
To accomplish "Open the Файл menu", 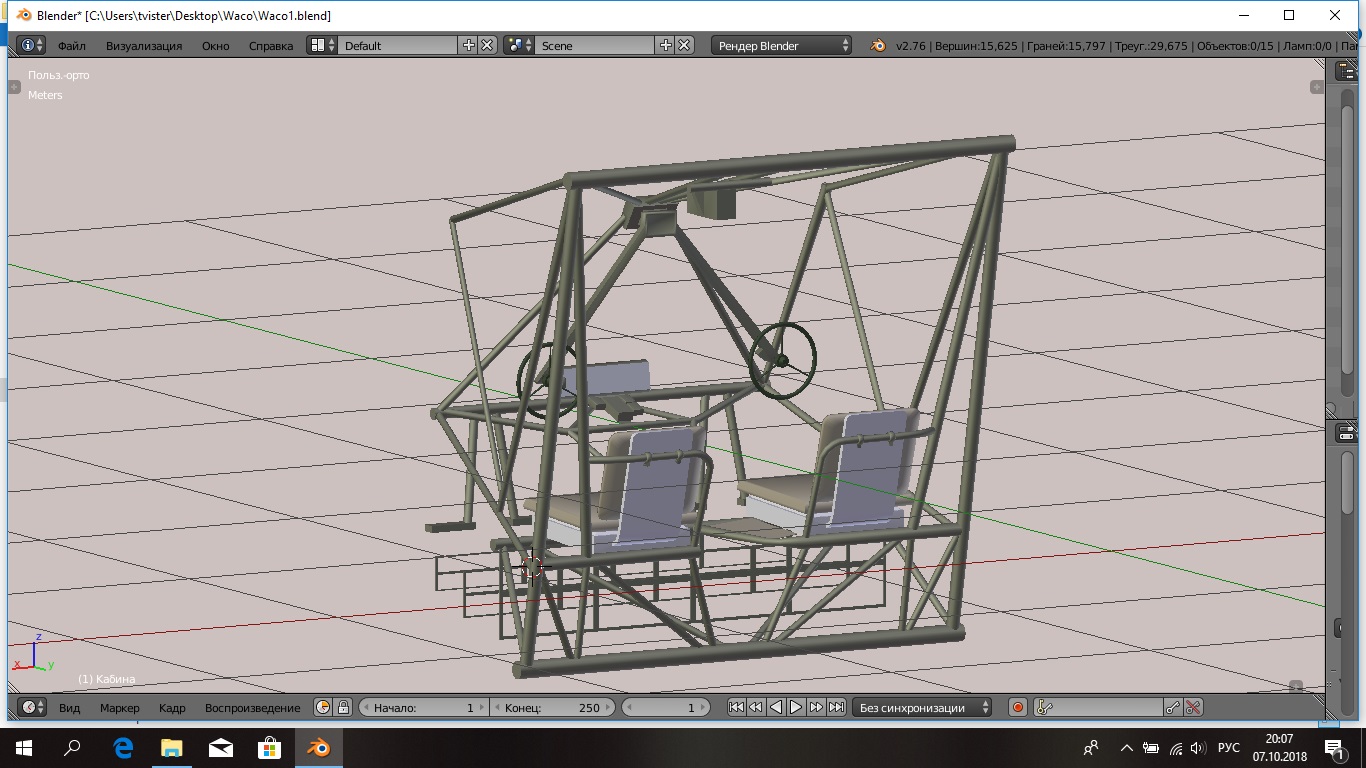I will (72, 46).
